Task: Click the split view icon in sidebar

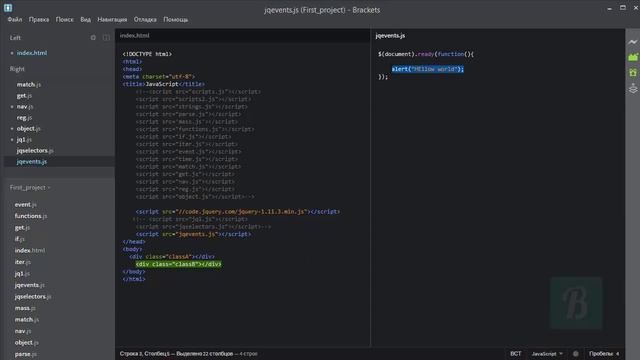Action: click(106, 38)
